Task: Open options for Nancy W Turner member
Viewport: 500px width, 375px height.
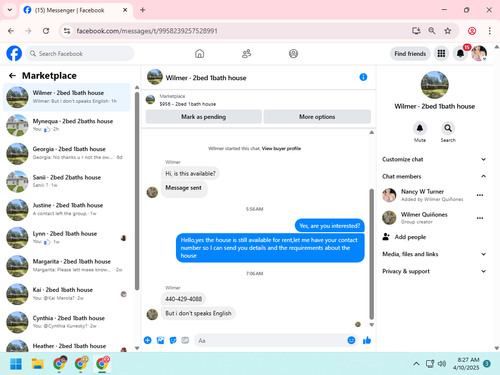Action: (480, 195)
